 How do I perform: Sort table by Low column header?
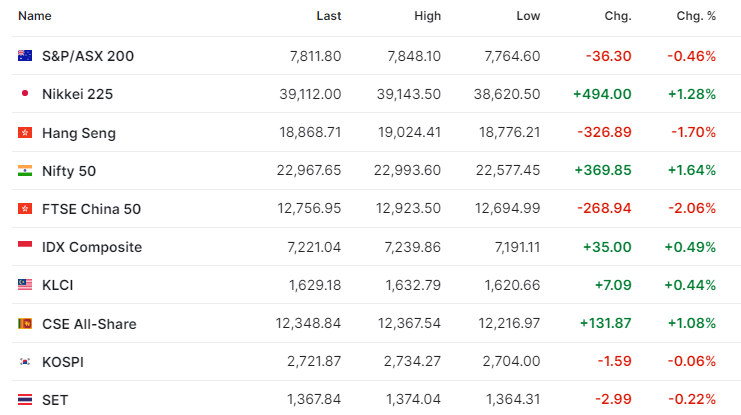[528, 16]
